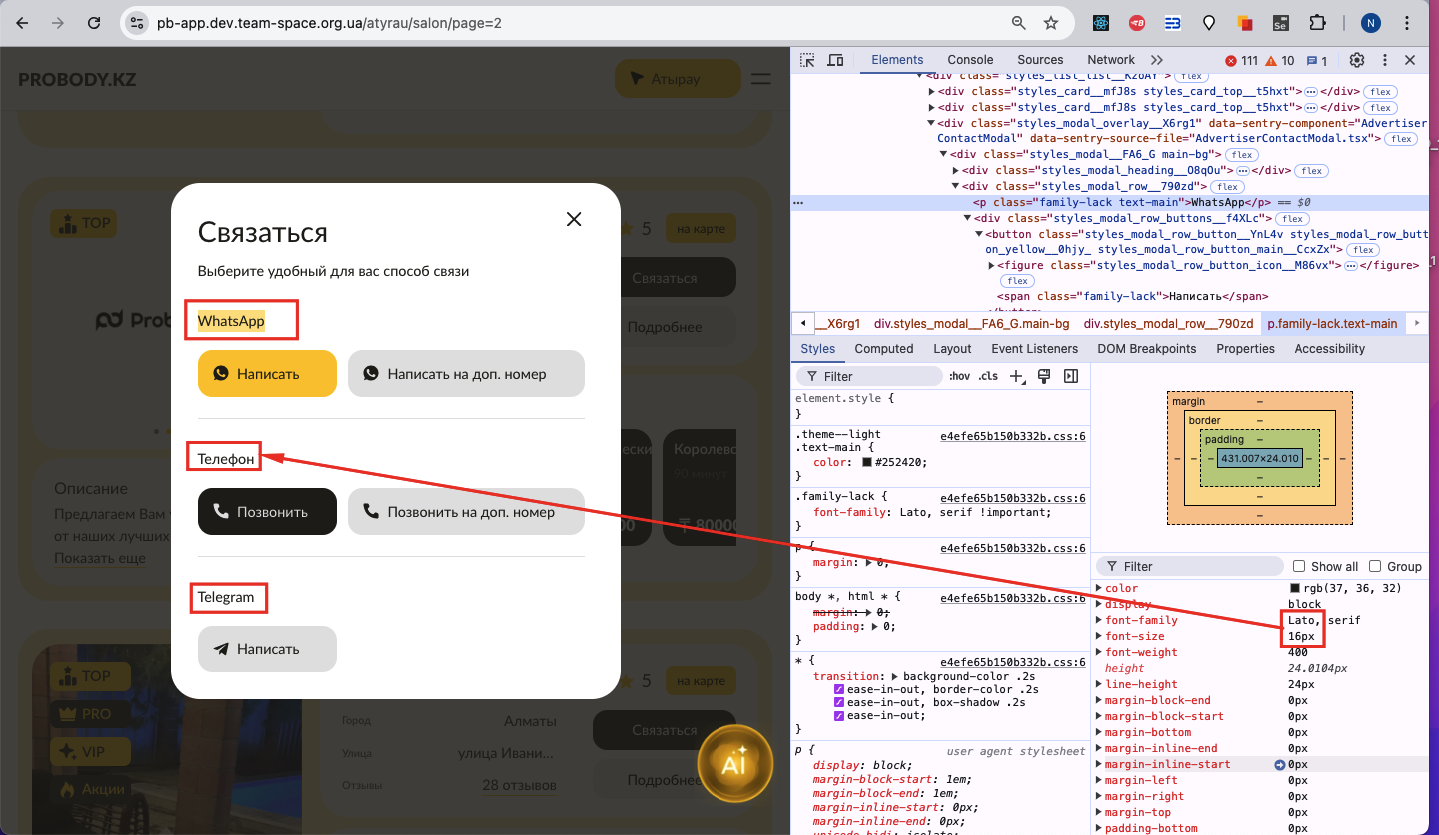Toggle the rendering emulations paintbrush icon
The image size is (1439, 835).
[x=1044, y=376]
